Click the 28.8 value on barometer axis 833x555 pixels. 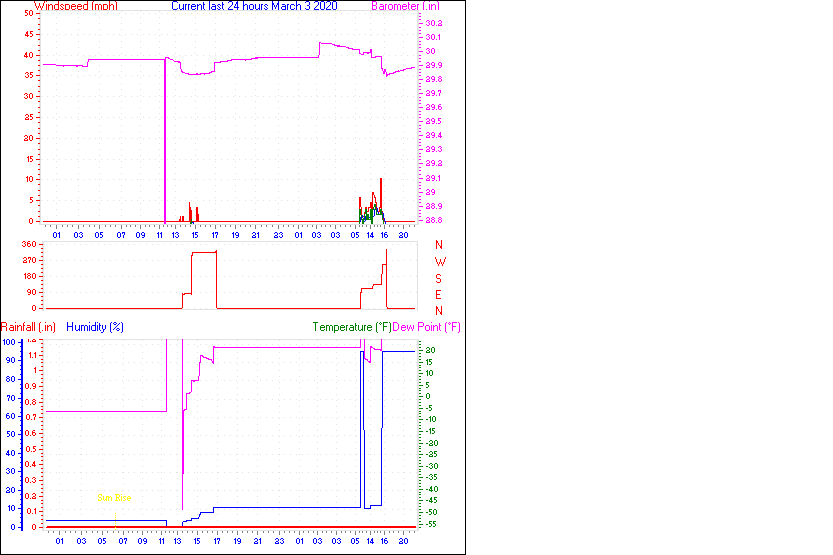click(434, 220)
